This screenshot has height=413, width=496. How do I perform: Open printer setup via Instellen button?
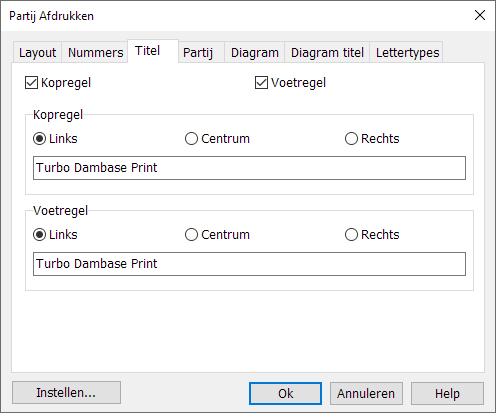(x=66, y=393)
